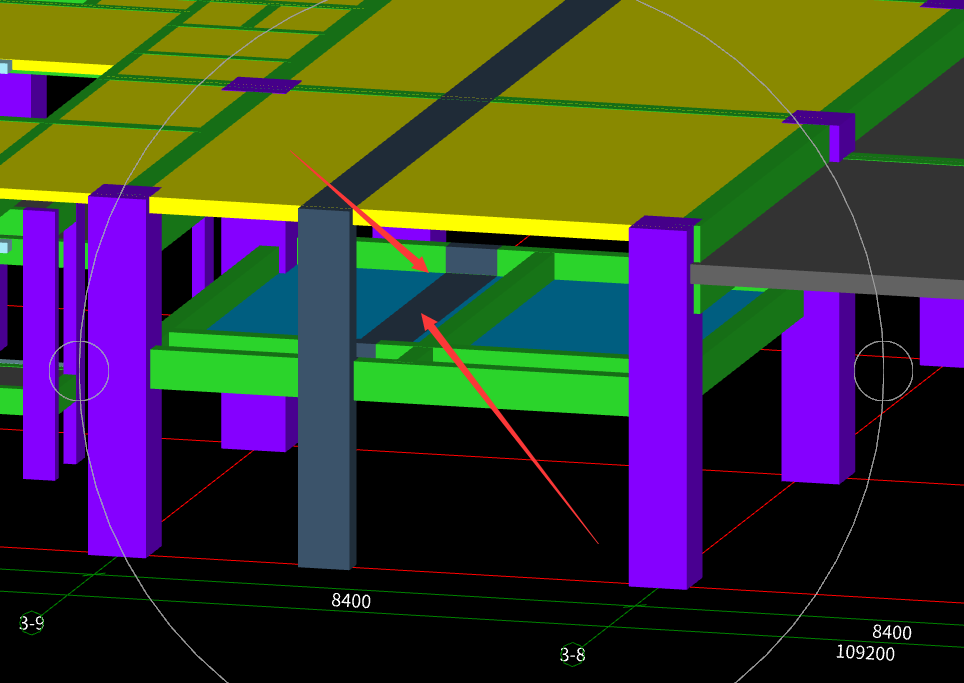This screenshot has height=683, width=964.
Task: Grab the left orbit handle circle
Action: [79, 371]
